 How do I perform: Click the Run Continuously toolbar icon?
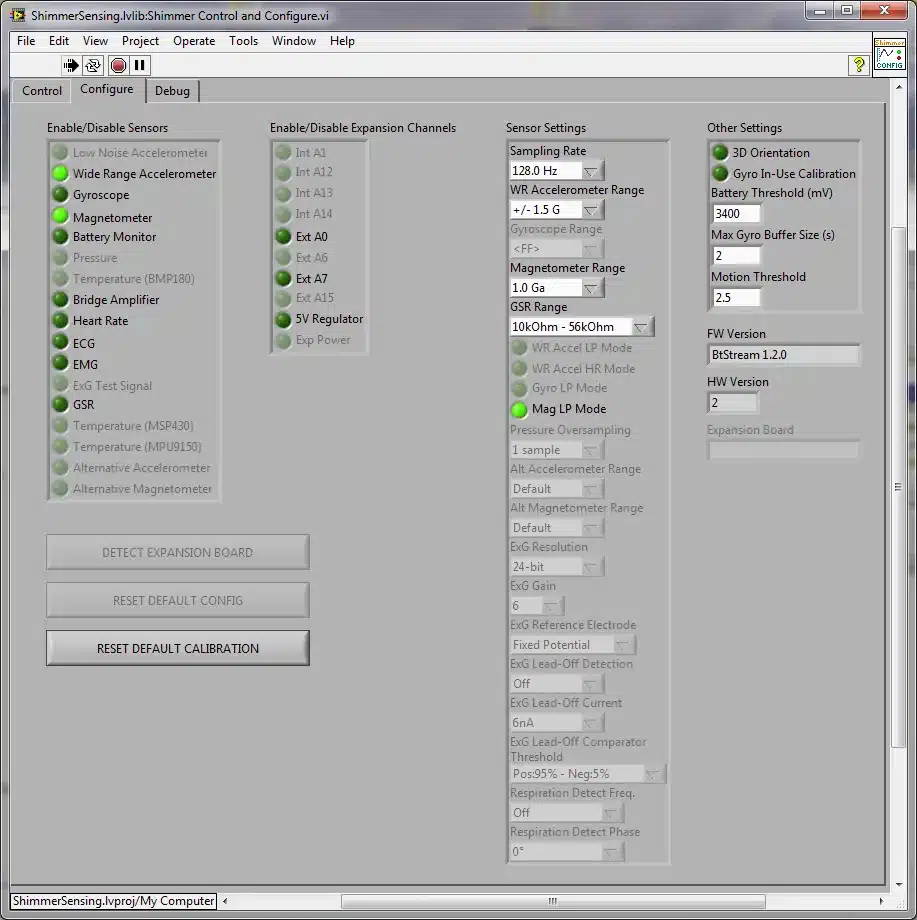pyautogui.click(x=93, y=65)
